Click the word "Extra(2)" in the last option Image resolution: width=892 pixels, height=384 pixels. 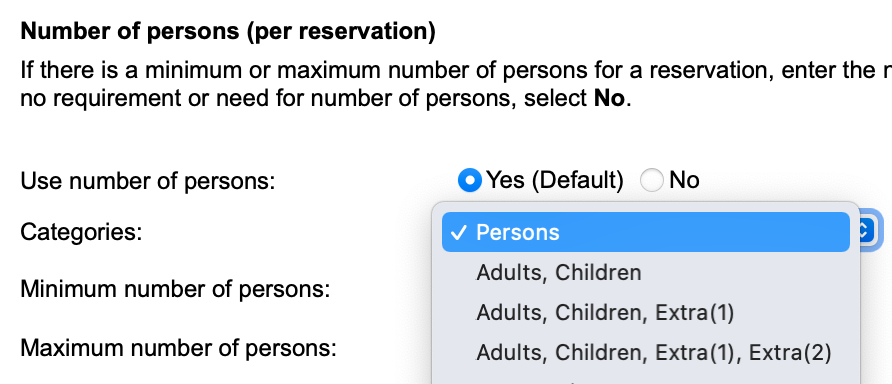click(790, 353)
